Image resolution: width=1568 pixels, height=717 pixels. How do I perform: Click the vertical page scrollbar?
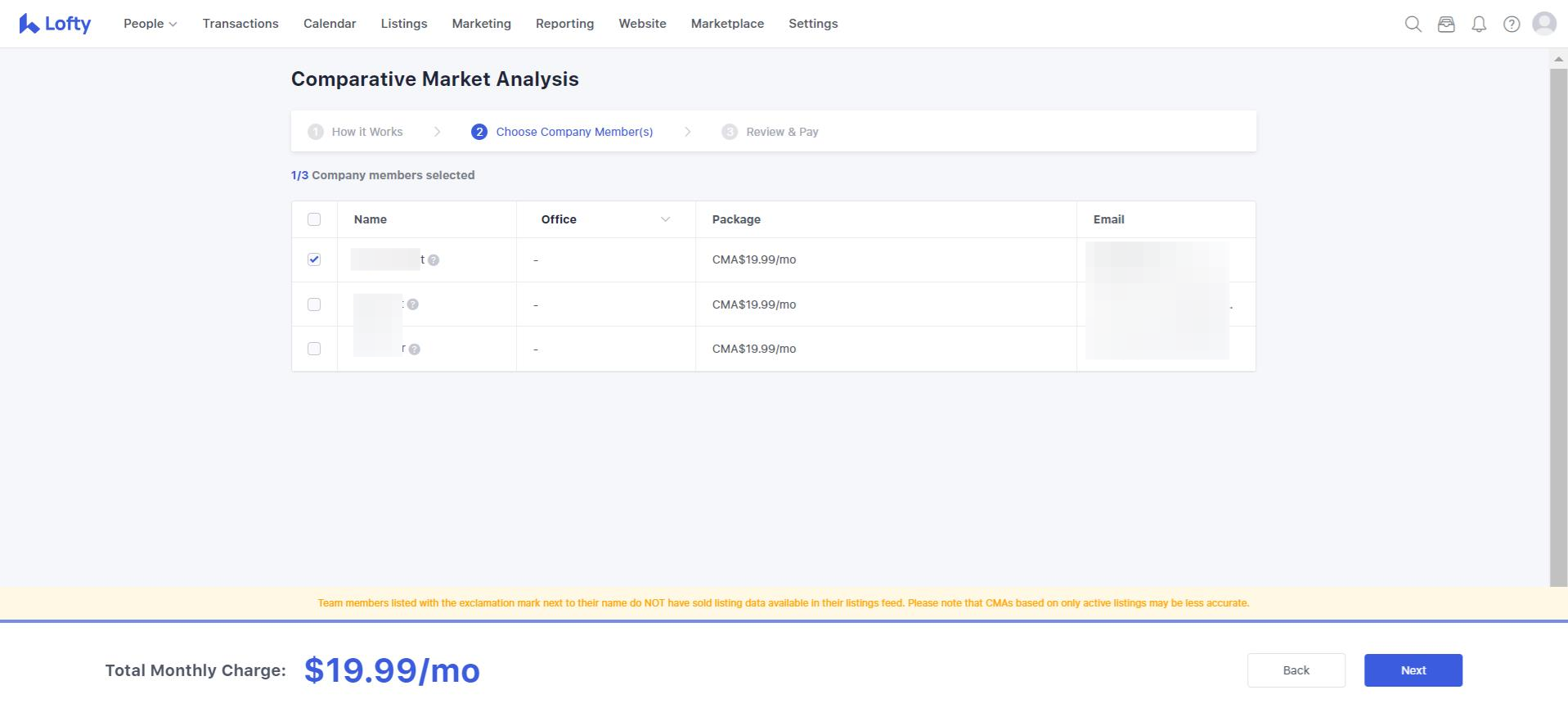pyautogui.click(x=1558, y=327)
